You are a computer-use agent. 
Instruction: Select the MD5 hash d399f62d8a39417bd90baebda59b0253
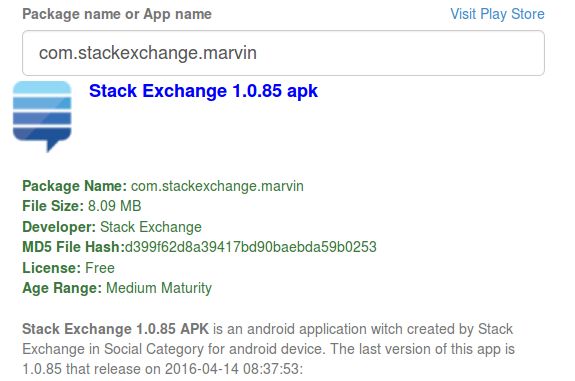(251, 247)
